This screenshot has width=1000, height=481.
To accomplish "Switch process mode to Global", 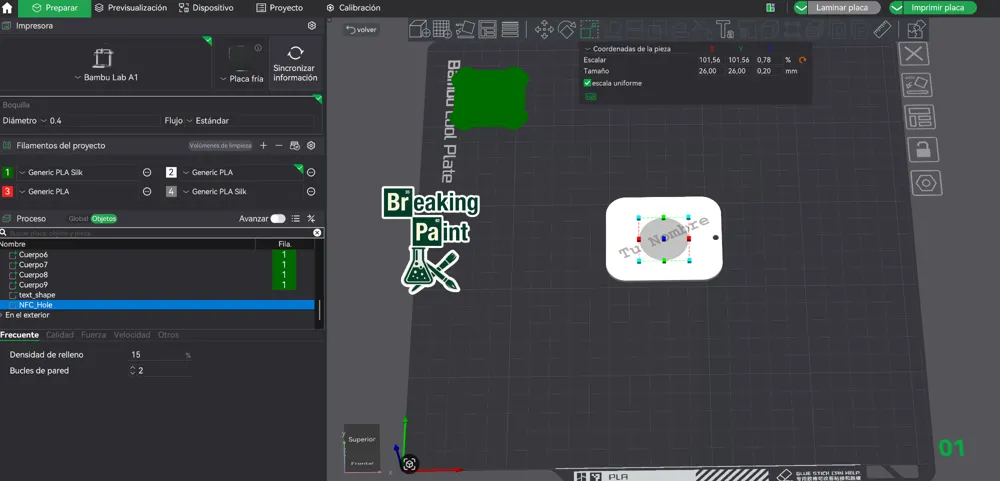I will 78,219.
